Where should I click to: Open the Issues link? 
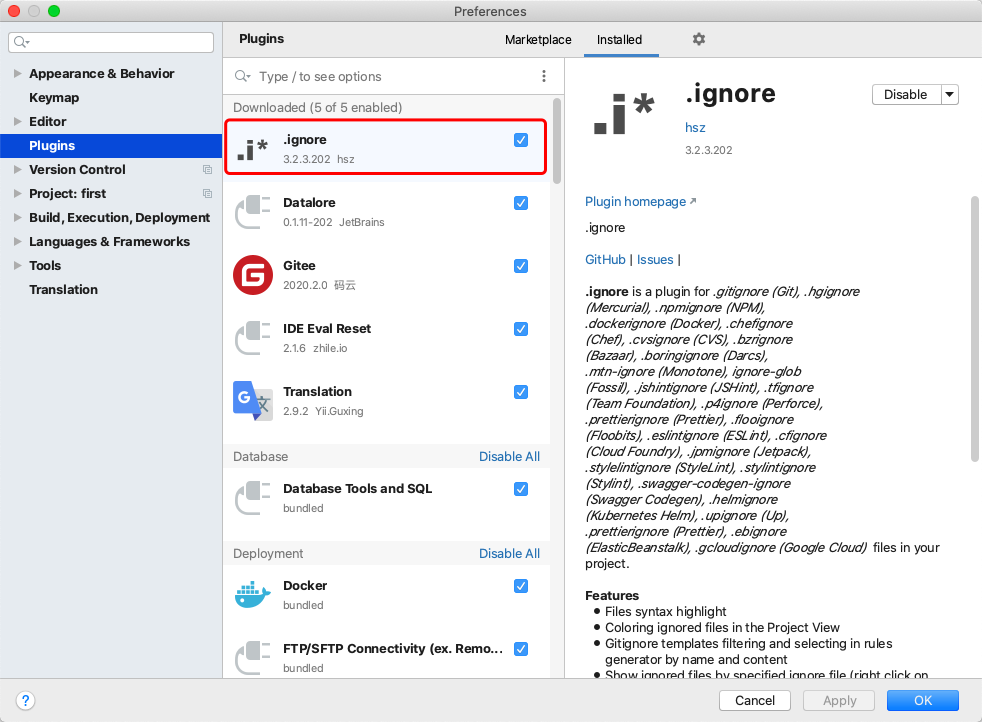pyautogui.click(x=655, y=259)
